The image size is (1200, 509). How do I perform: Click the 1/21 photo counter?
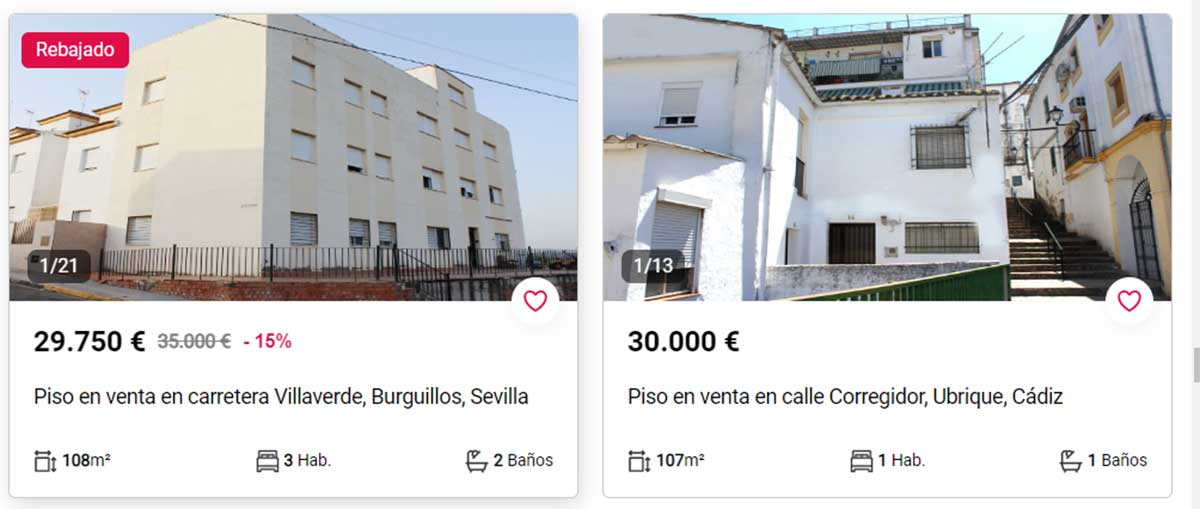pyautogui.click(x=59, y=266)
